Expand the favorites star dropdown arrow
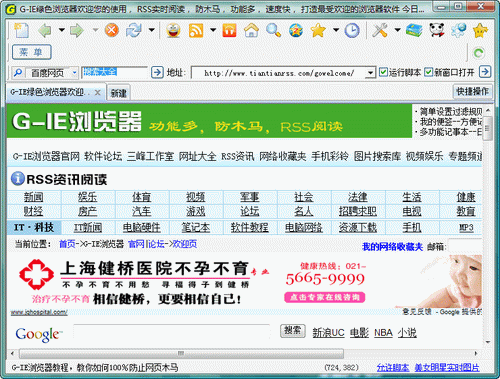 tap(336, 30)
